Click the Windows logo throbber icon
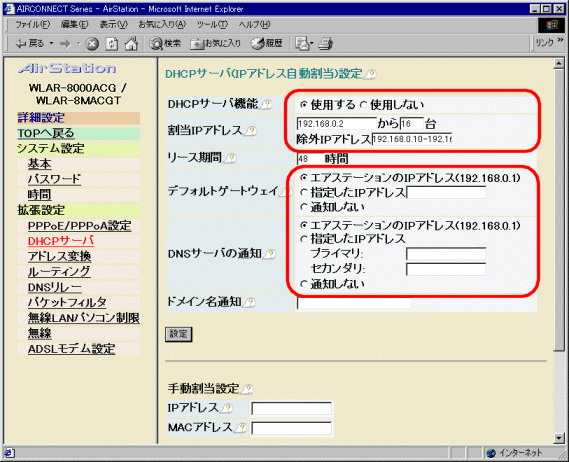Viewport: 569px width, 462px height. click(552, 25)
